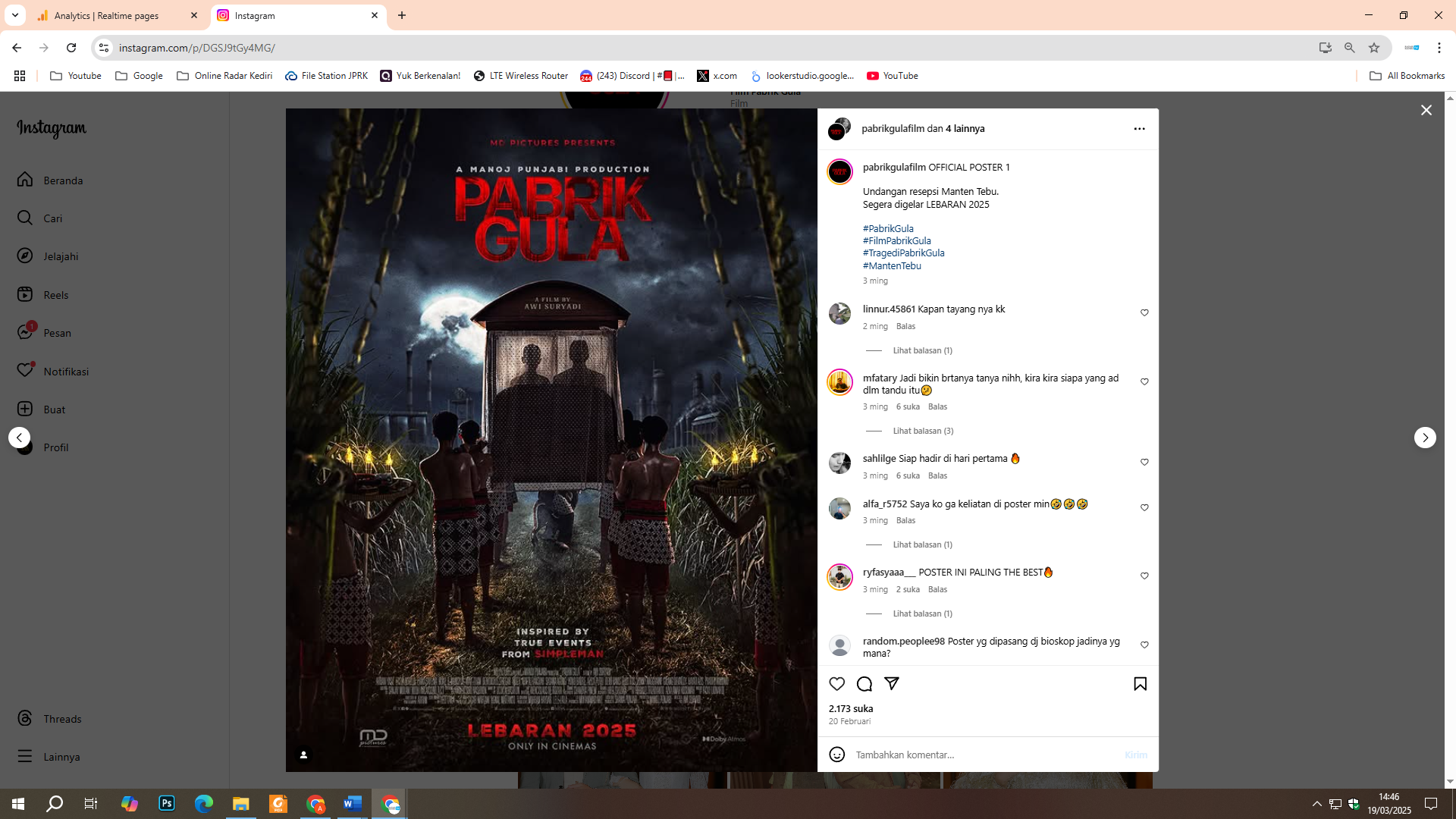Open hashtag #FilmPabrikGula
The width and height of the screenshot is (1456, 819).
897,241
